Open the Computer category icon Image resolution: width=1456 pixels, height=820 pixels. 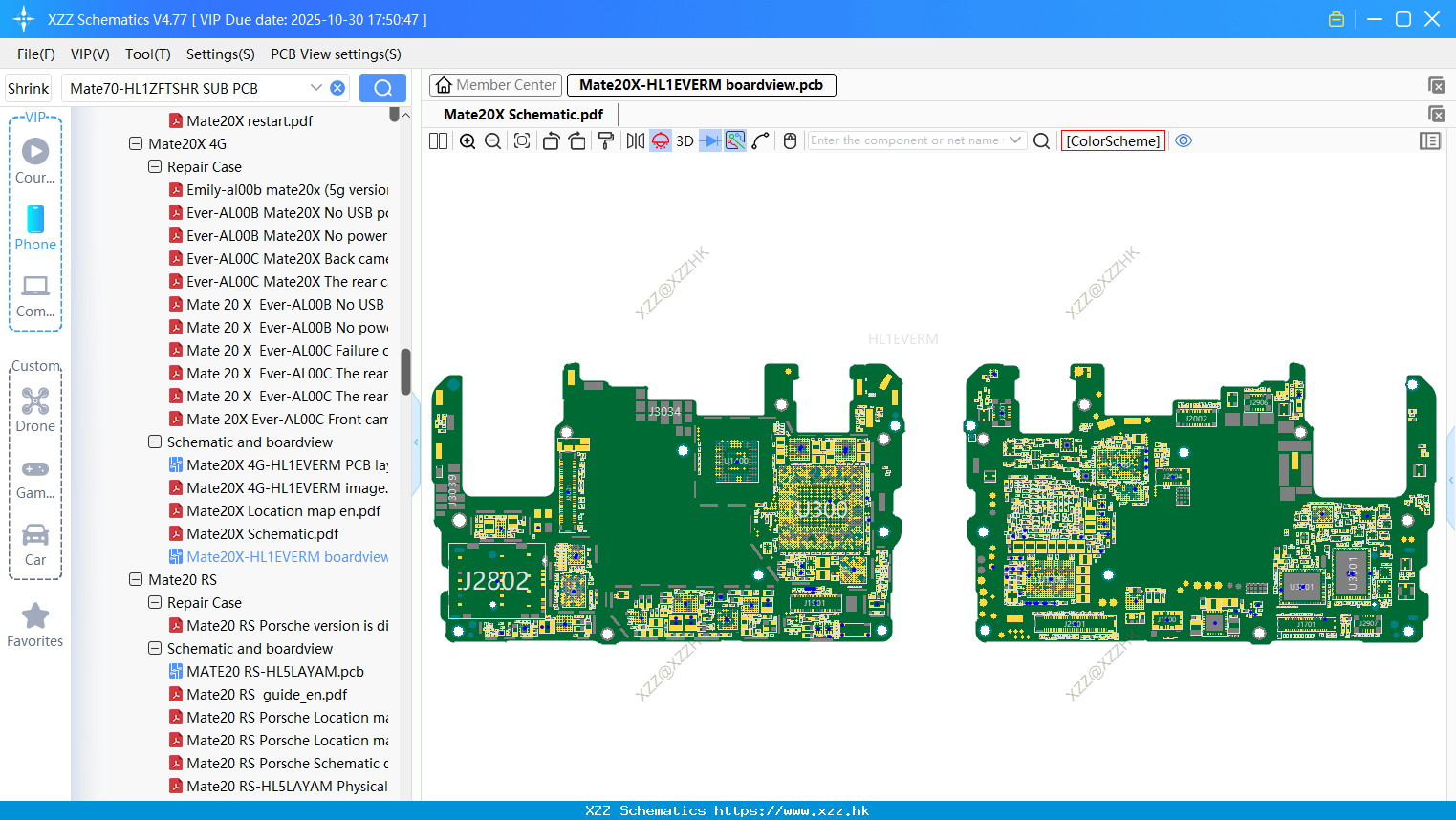(x=35, y=295)
